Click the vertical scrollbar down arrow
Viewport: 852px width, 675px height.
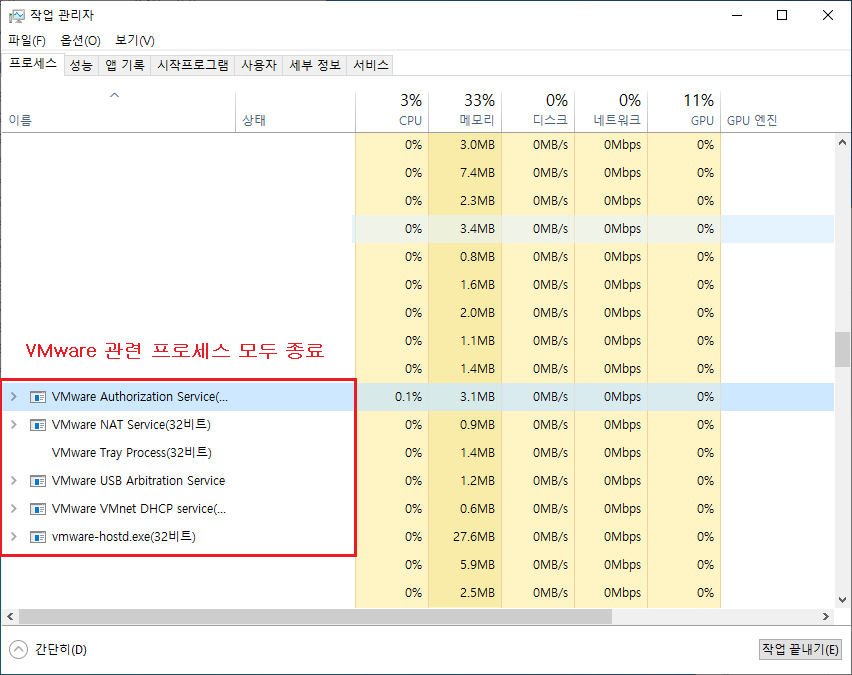click(x=842, y=600)
